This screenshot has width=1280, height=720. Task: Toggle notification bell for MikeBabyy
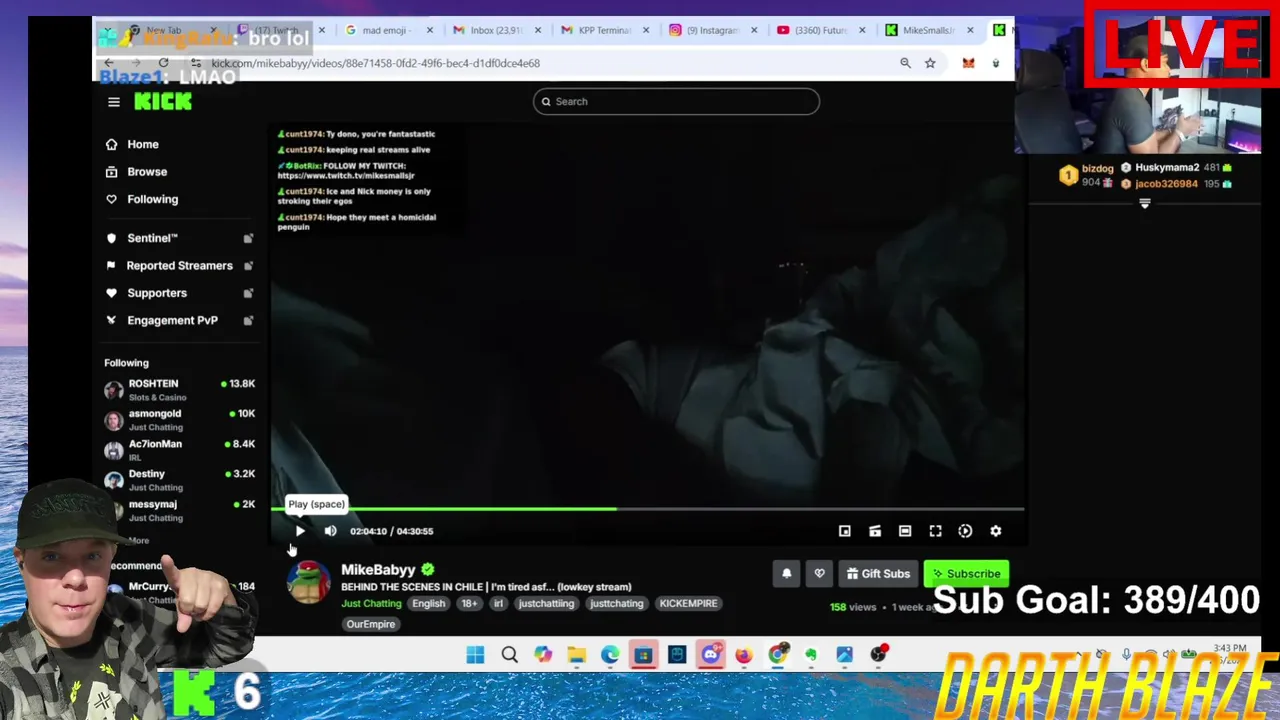pyautogui.click(x=786, y=573)
